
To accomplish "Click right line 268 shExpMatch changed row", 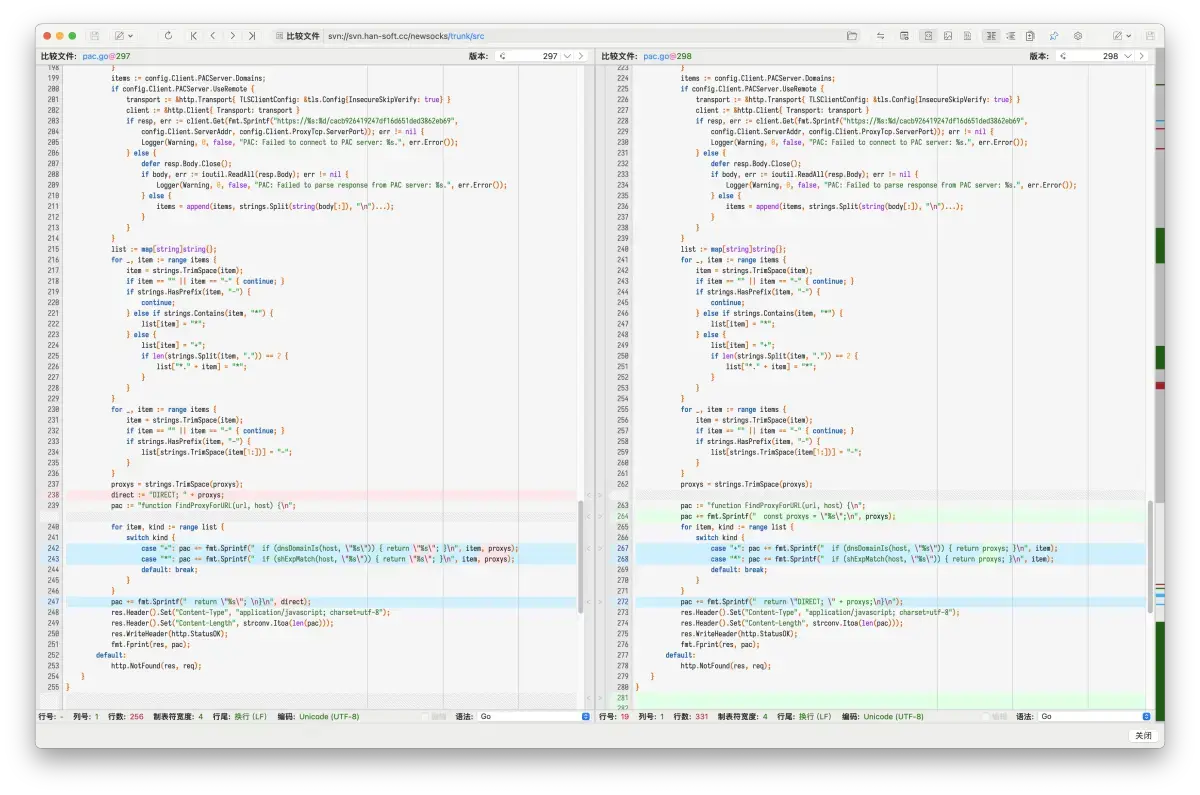I will point(890,559).
